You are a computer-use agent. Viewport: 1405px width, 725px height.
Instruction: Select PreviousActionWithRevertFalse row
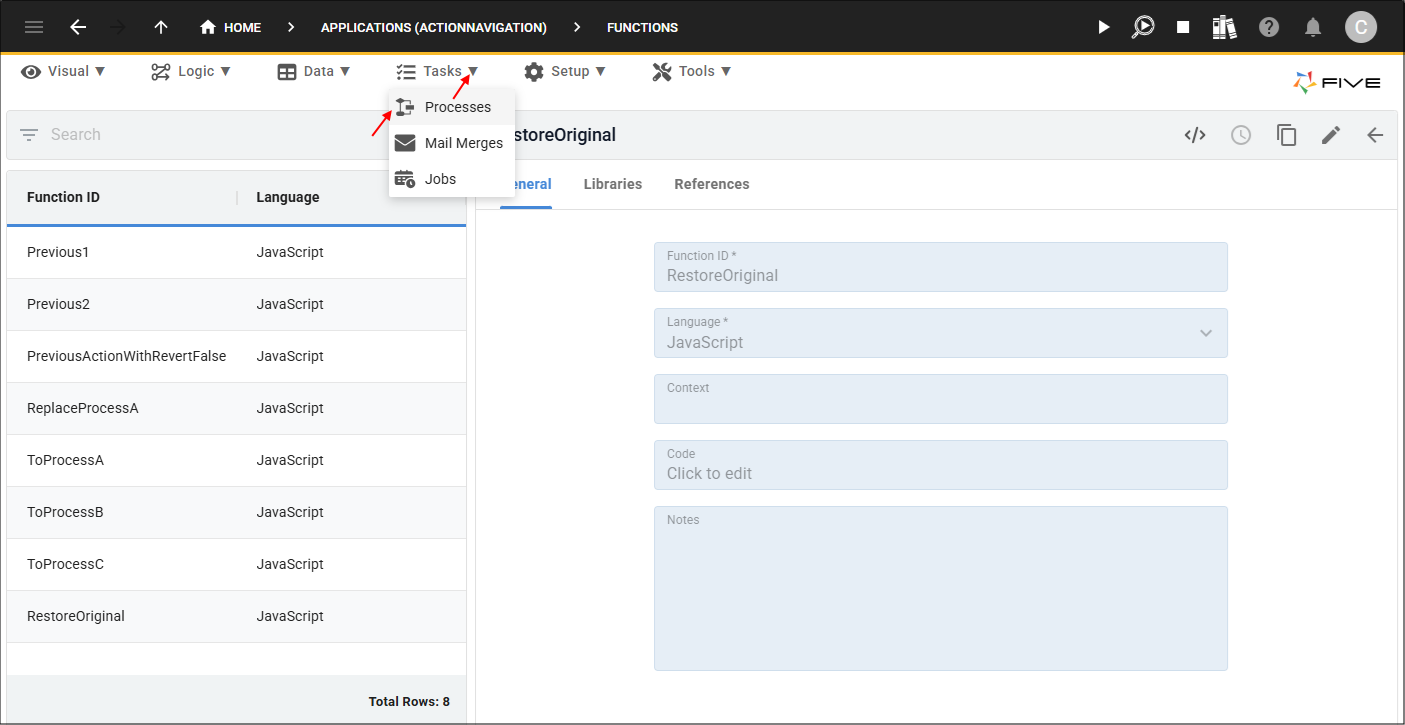point(236,356)
